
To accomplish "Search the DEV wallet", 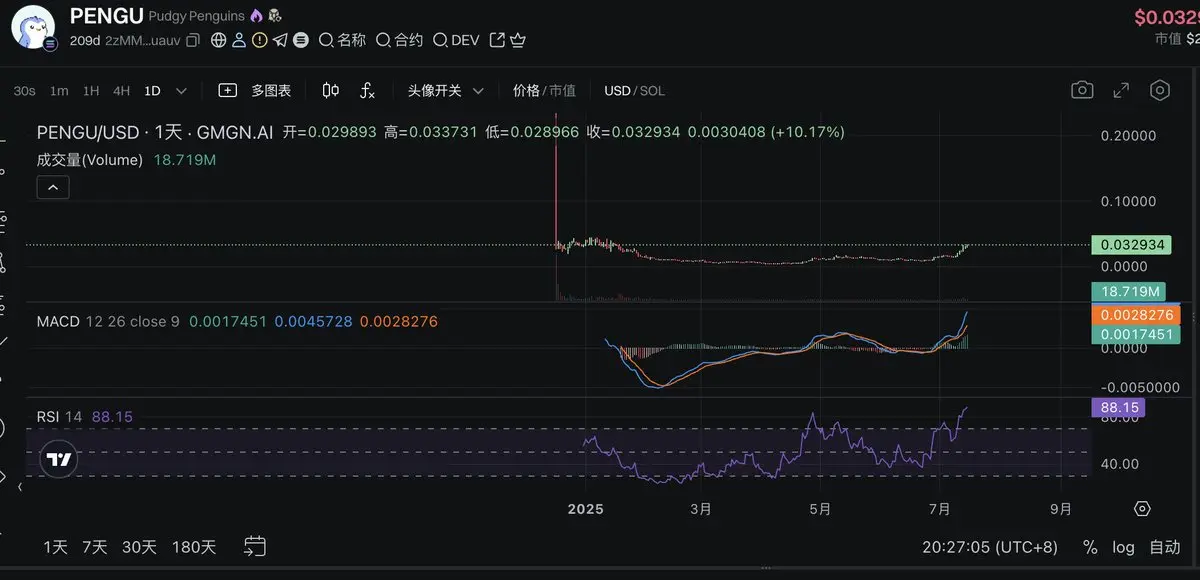I will (455, 40).
